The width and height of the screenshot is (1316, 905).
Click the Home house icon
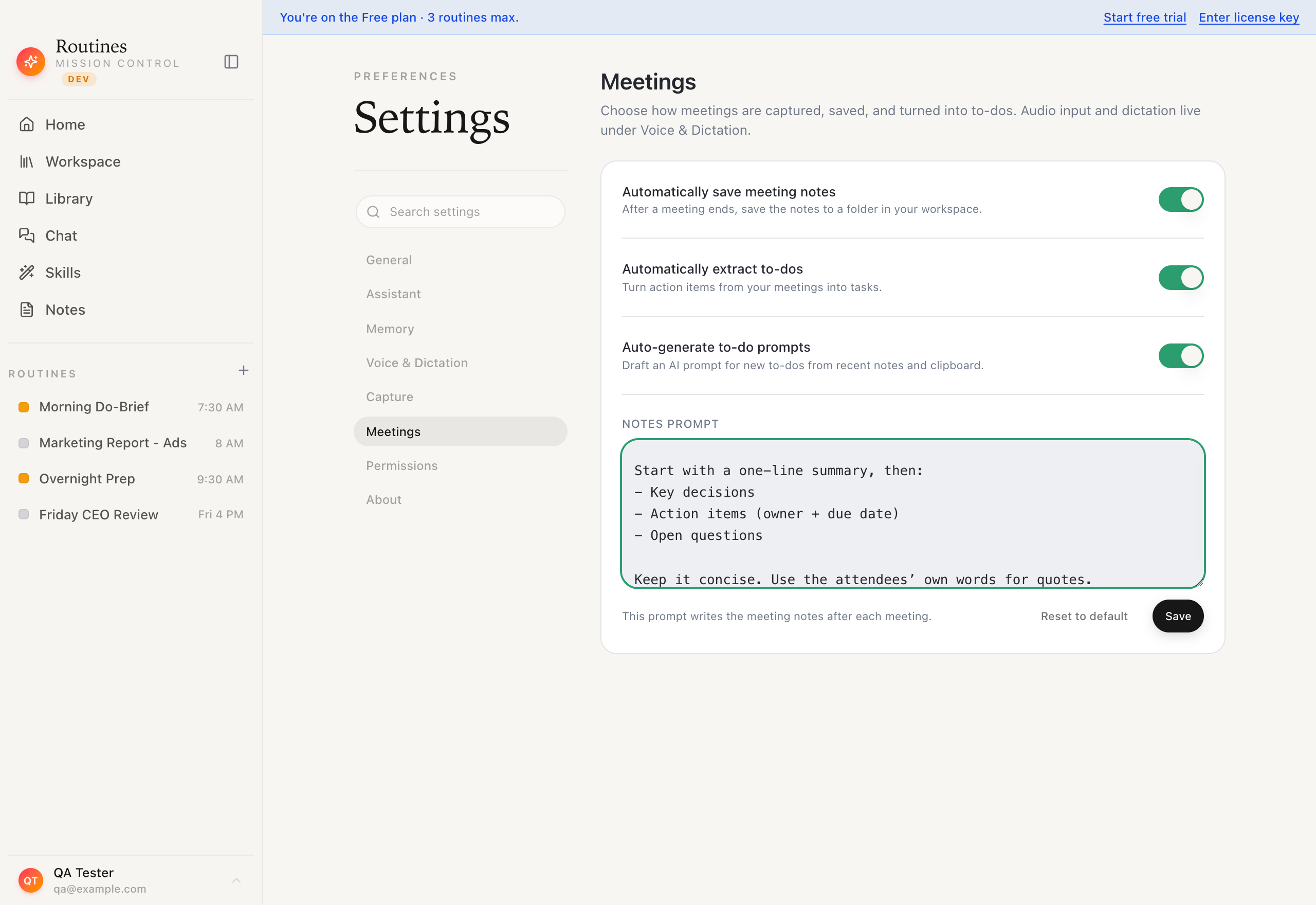tap(27, 124)
